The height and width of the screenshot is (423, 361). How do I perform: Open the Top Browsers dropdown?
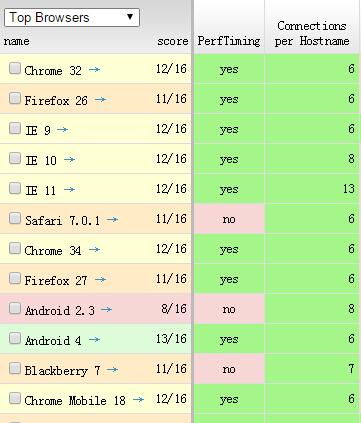pyautogui.click(x=72, y=17)
